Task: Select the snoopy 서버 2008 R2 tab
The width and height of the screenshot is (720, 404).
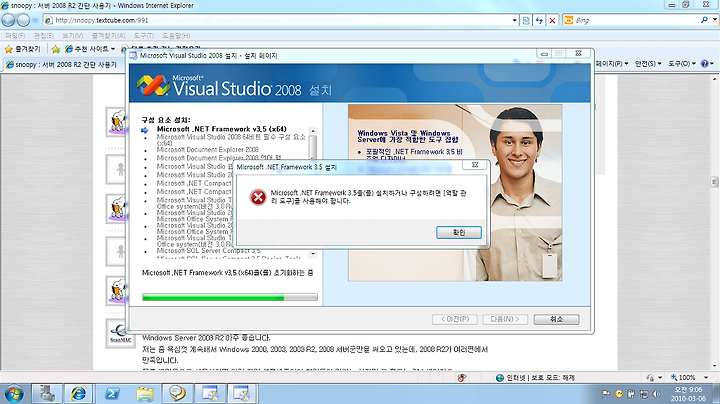Action: click(x=62, y=65)
